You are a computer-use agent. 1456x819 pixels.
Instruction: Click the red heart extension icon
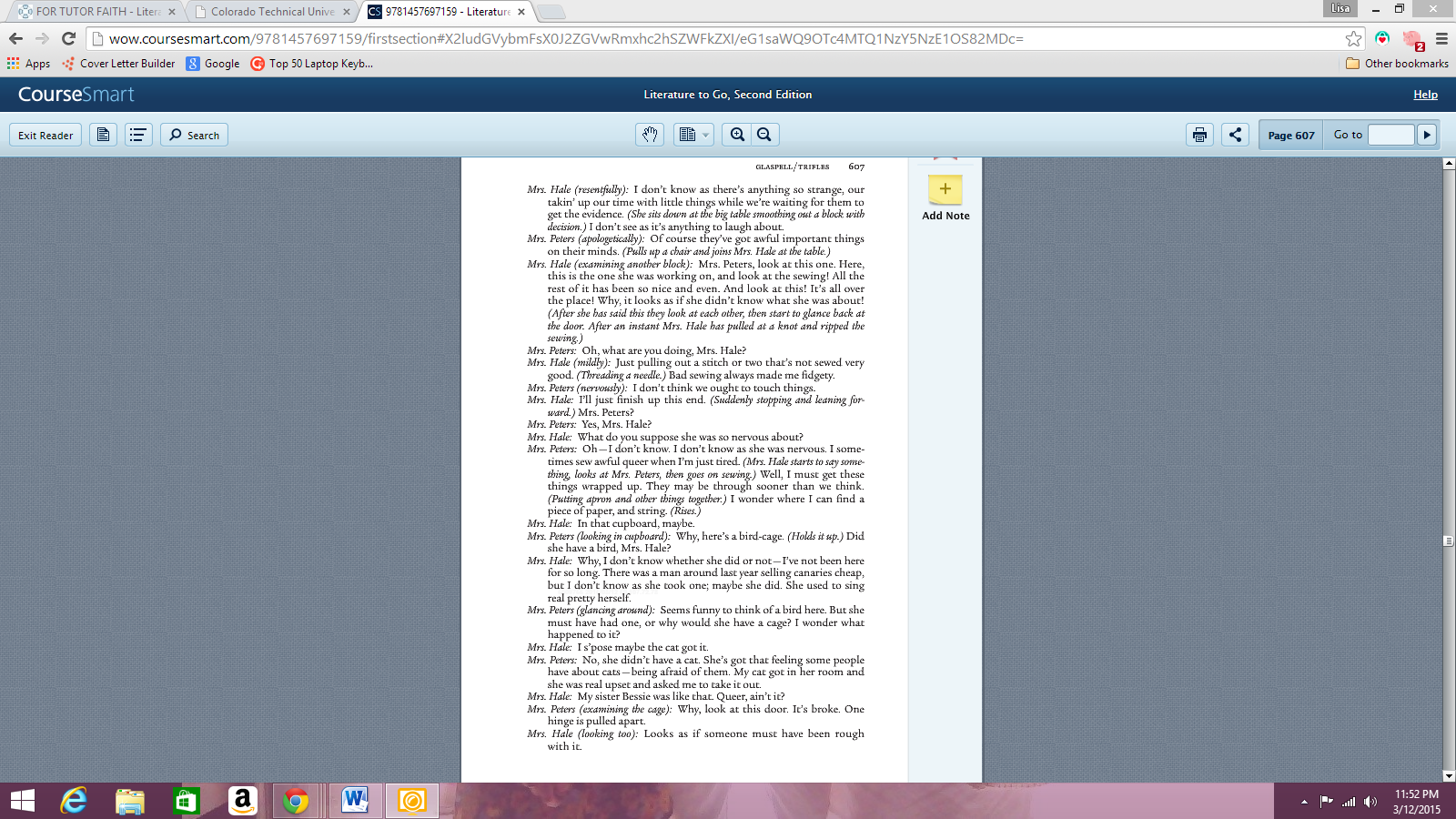coord(1382,38)
